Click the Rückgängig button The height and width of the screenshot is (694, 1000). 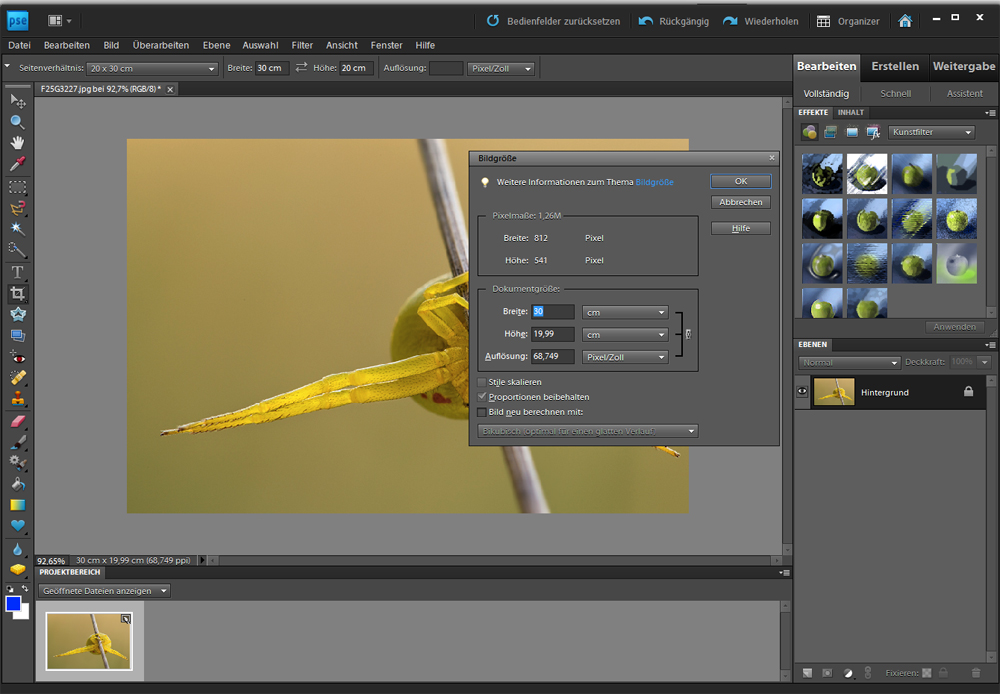click(674, 21)
